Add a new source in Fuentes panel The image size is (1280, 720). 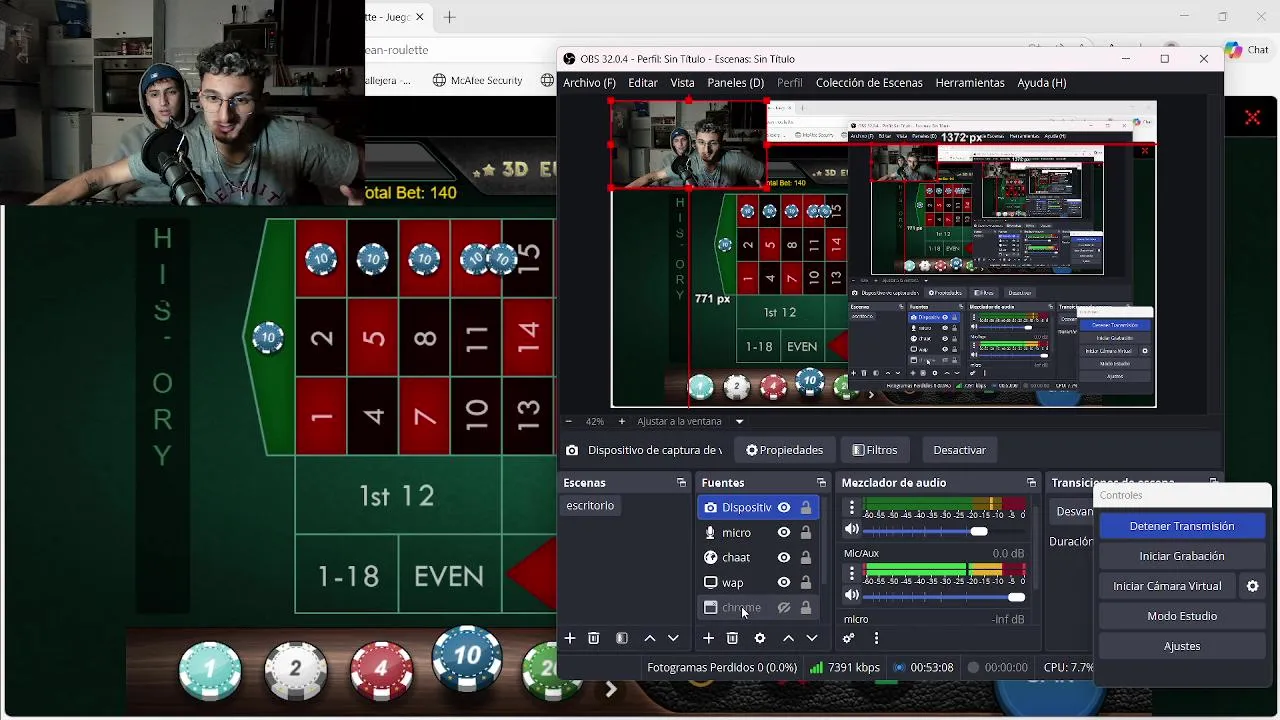pos(708,638)
